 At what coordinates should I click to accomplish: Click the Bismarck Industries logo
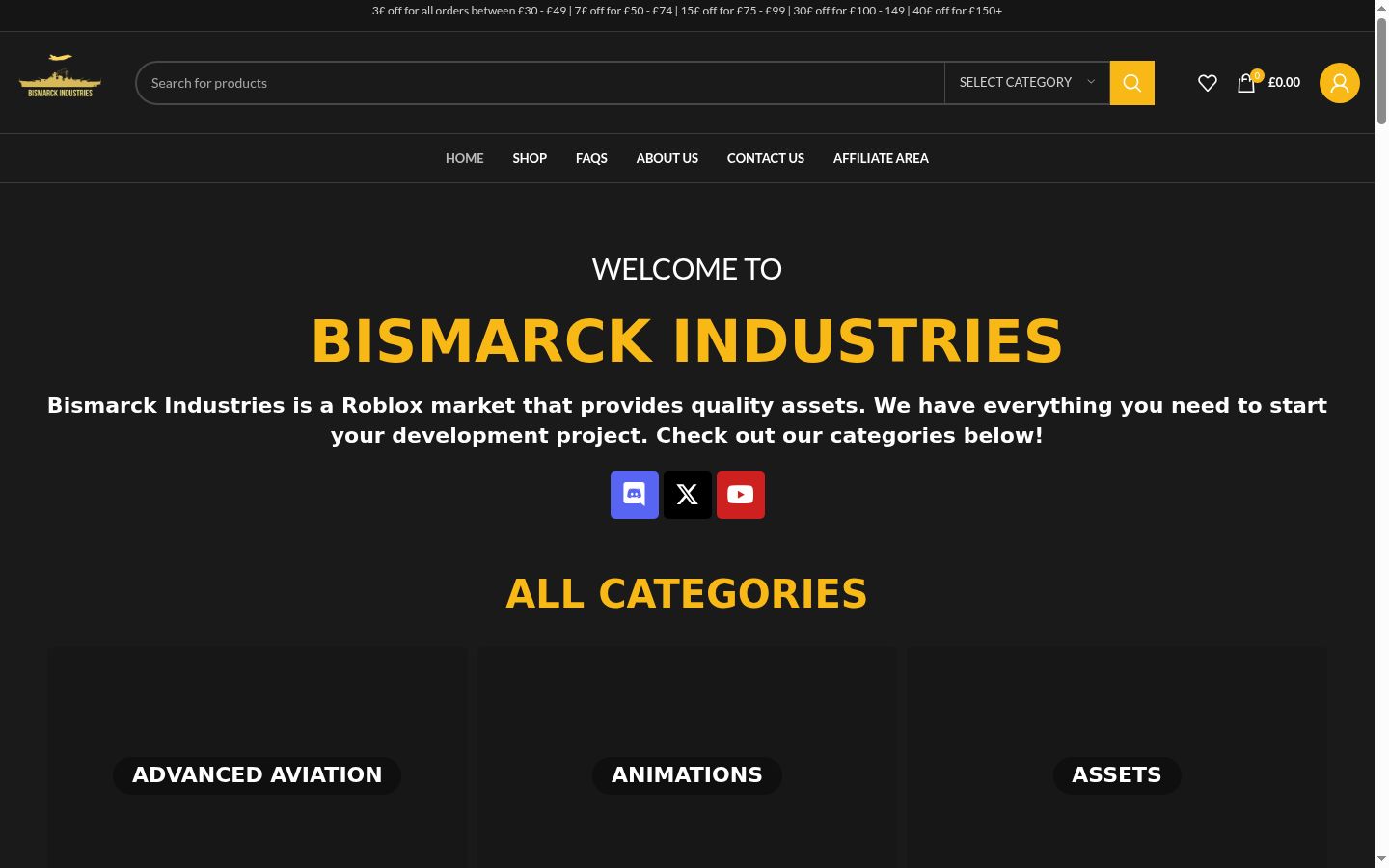60,77
